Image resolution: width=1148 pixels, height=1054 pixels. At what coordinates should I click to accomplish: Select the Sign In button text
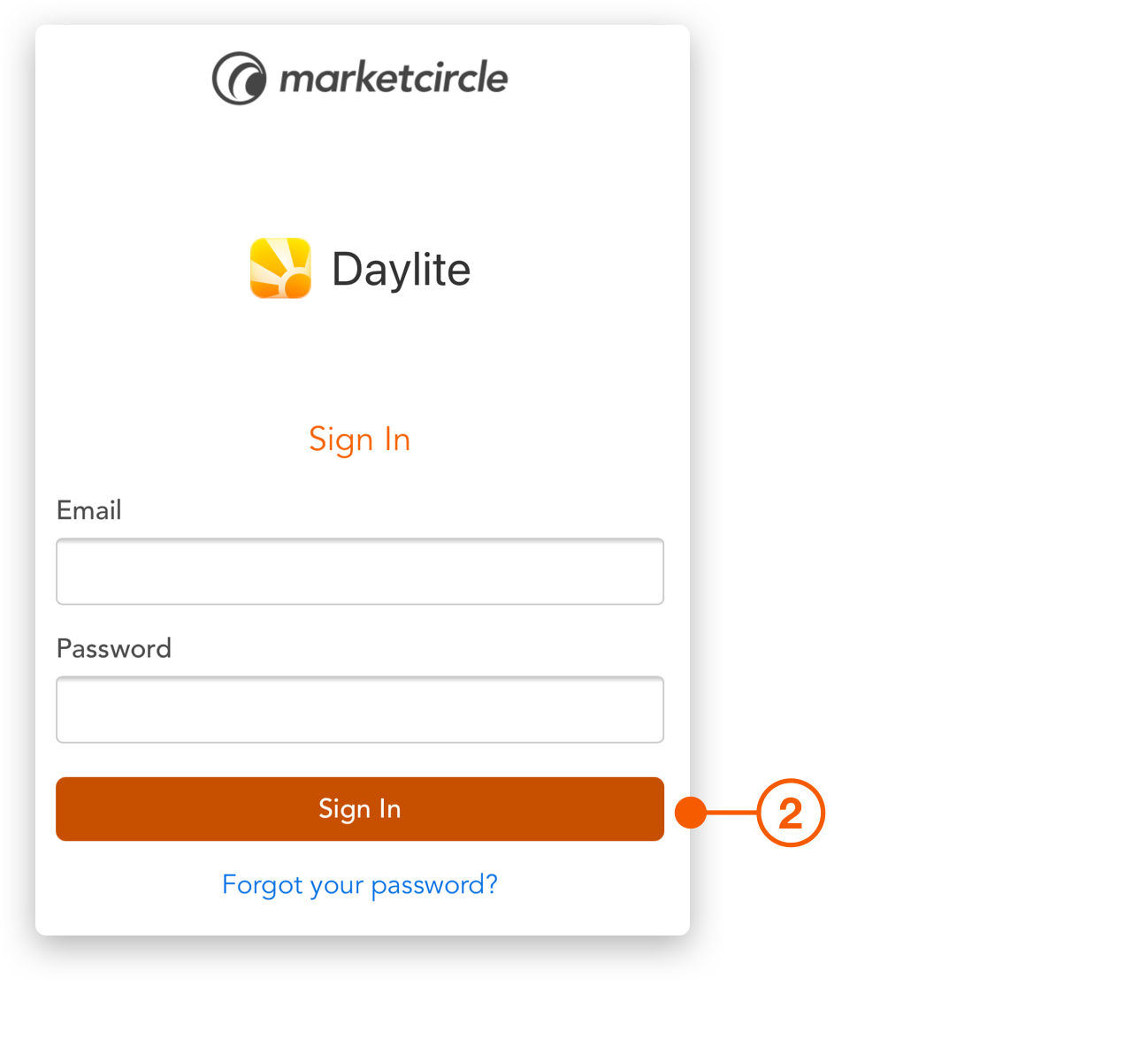359,808
